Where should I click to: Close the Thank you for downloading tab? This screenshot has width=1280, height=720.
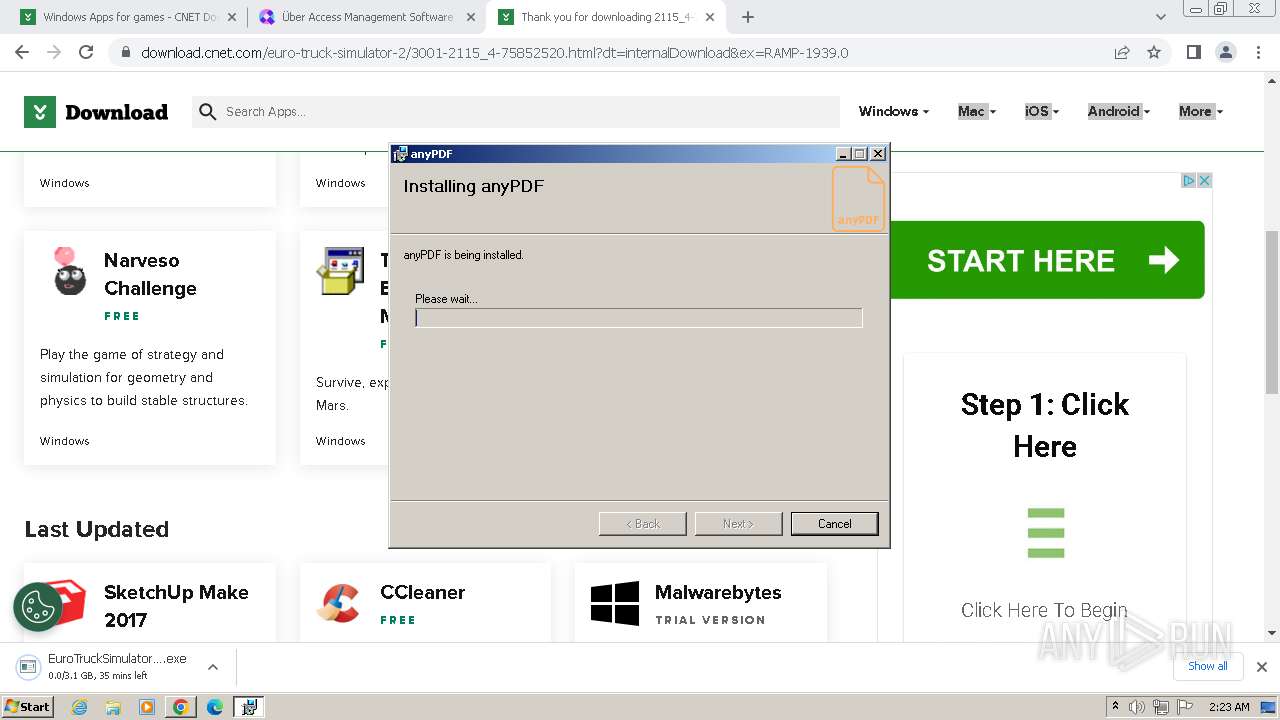[710, 17]
